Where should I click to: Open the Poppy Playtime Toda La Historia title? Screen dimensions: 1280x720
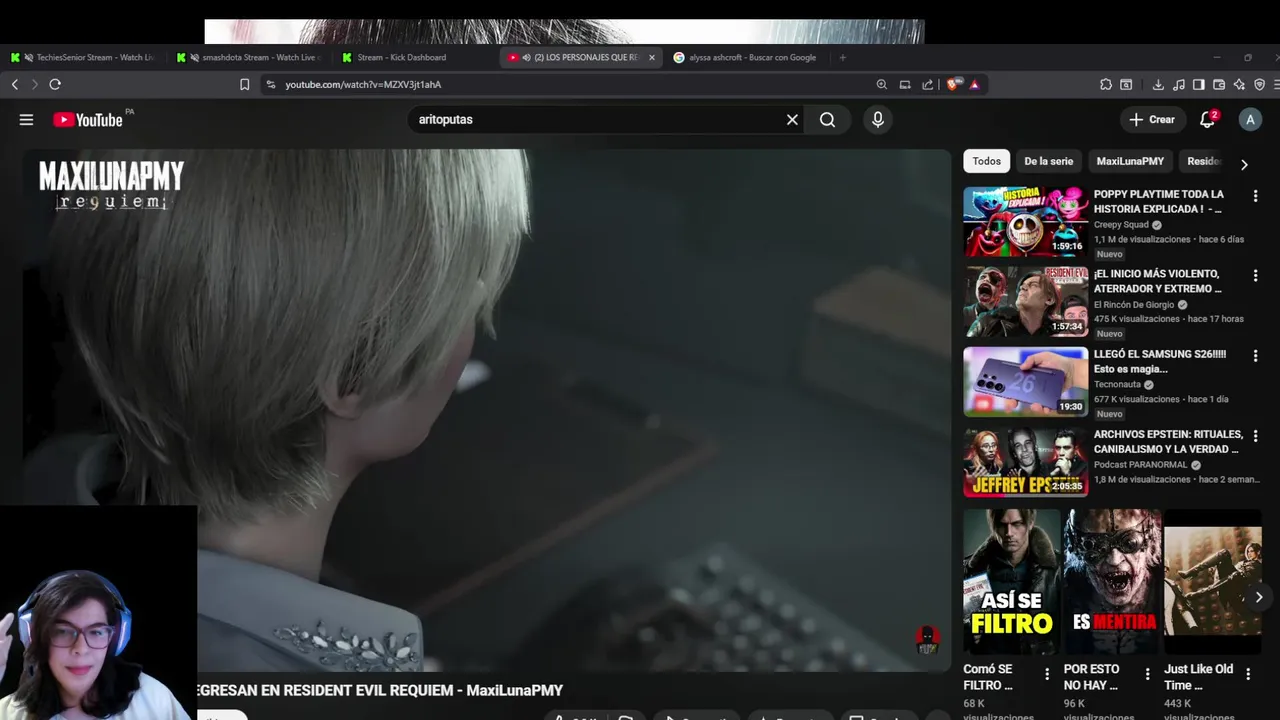1159,202
